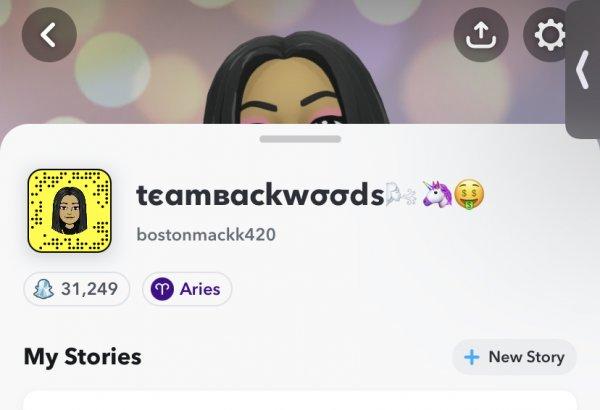Tap the sheet drag handle bar
600x410 pixels.
[x=300, y=139]
